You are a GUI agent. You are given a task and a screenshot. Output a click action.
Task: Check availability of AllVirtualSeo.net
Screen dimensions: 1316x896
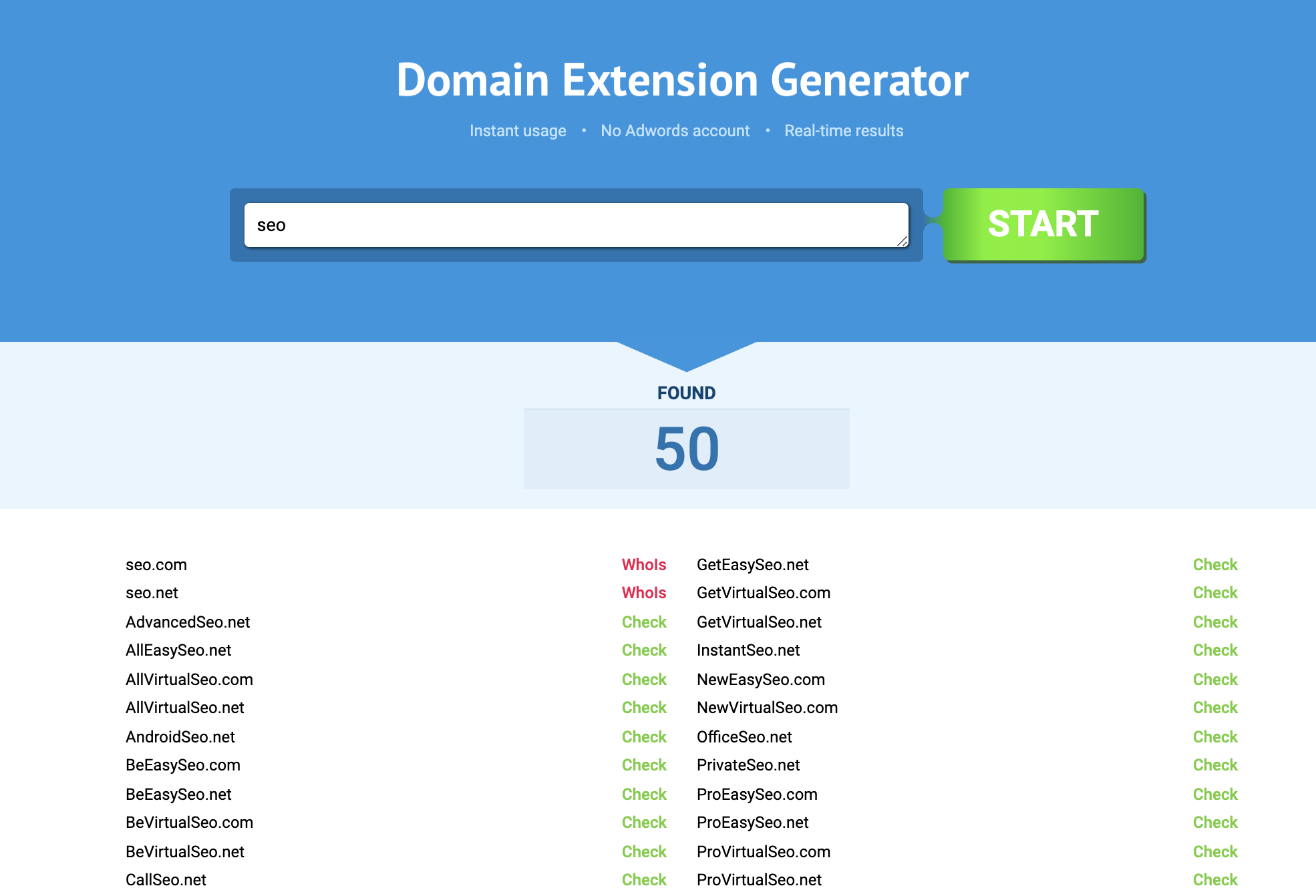[x=644, y=708]
